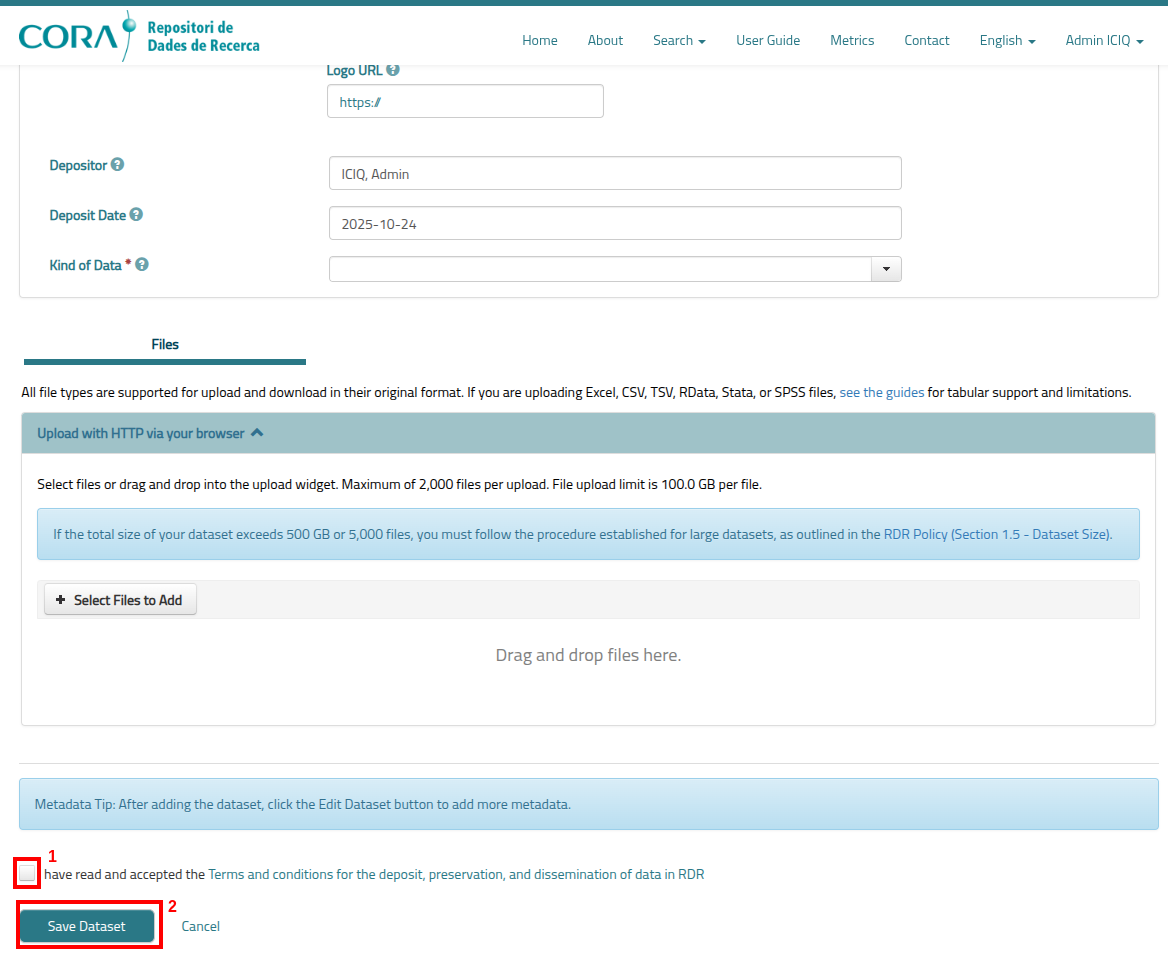This screenshot has width=1168, height=977.
Task: Click help icon beside Deposit Date label
Action: (x=136, y=215)
